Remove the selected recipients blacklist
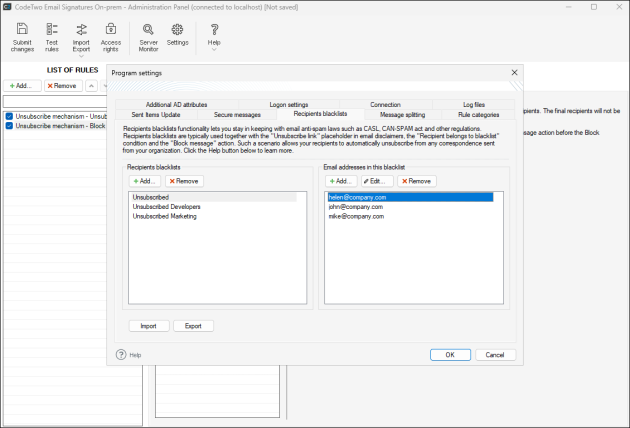The height and width of the screenshot is (428, 630). (184, 181)
